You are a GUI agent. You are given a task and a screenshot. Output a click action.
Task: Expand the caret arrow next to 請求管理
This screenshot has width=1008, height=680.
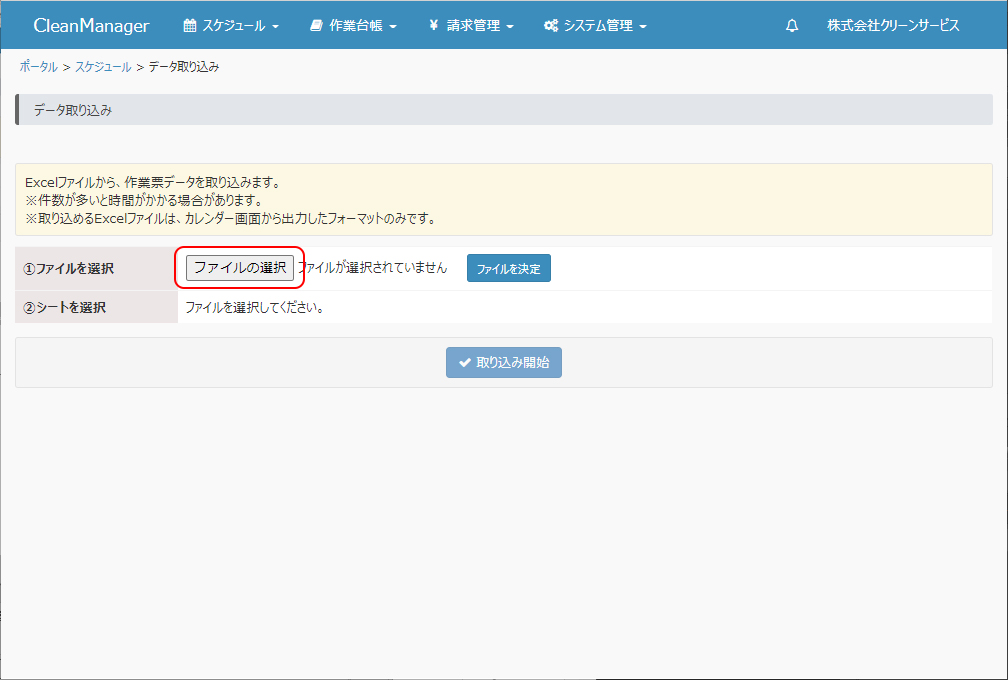(510, 27)
